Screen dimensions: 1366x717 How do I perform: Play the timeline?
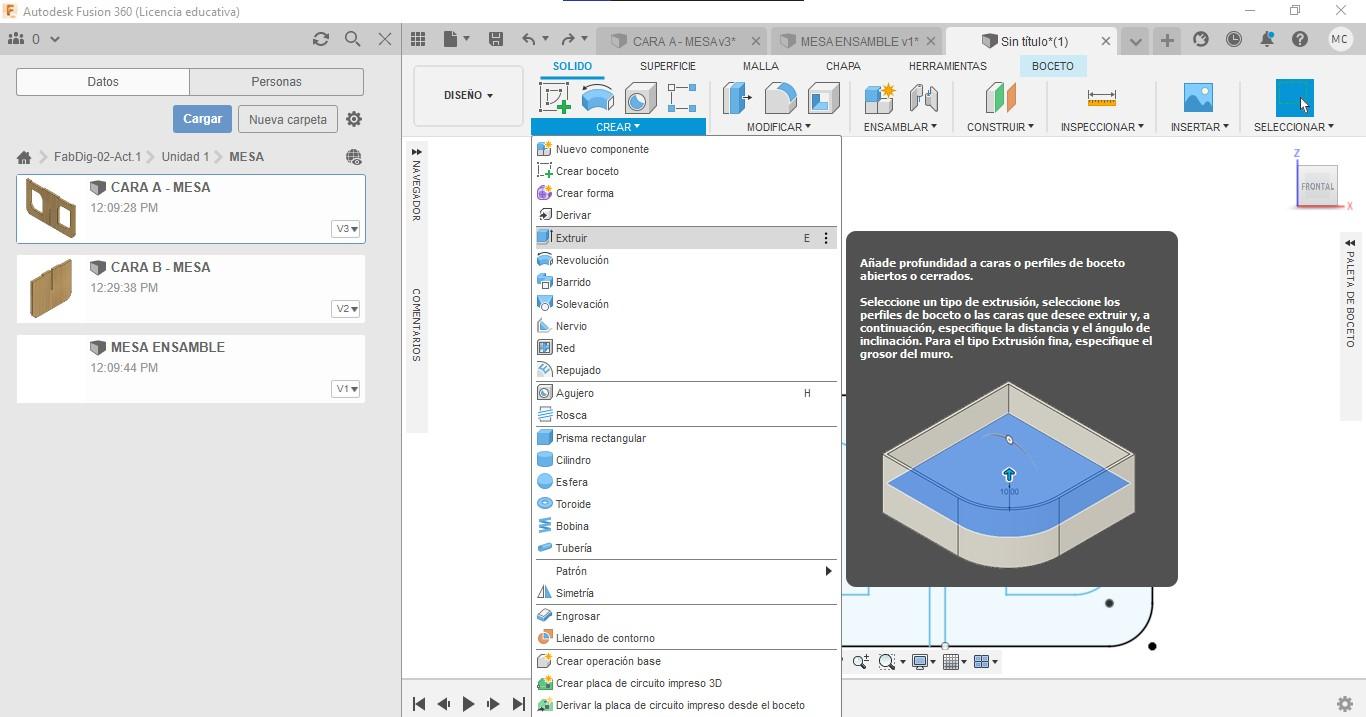coord(468,704)
